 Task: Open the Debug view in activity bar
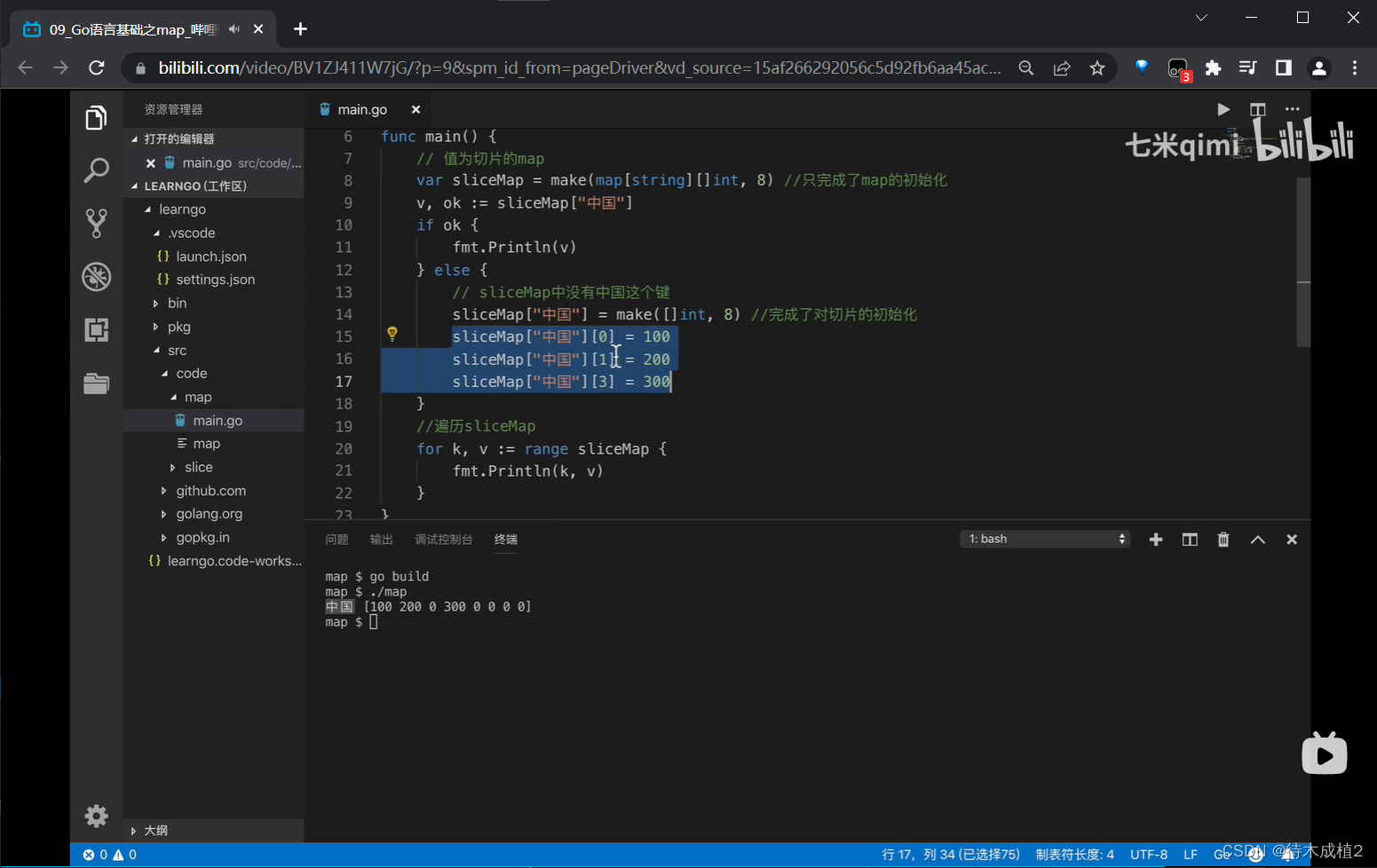[96, 276]
